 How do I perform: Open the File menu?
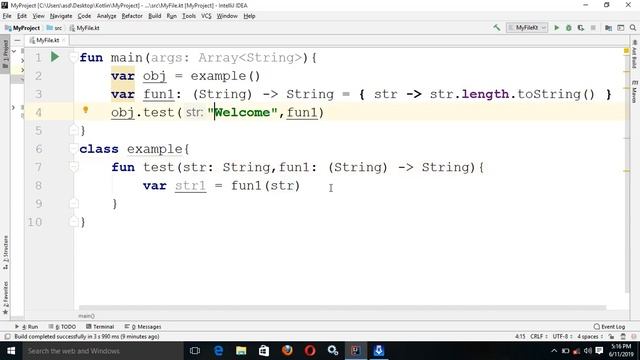pos(7,16)
